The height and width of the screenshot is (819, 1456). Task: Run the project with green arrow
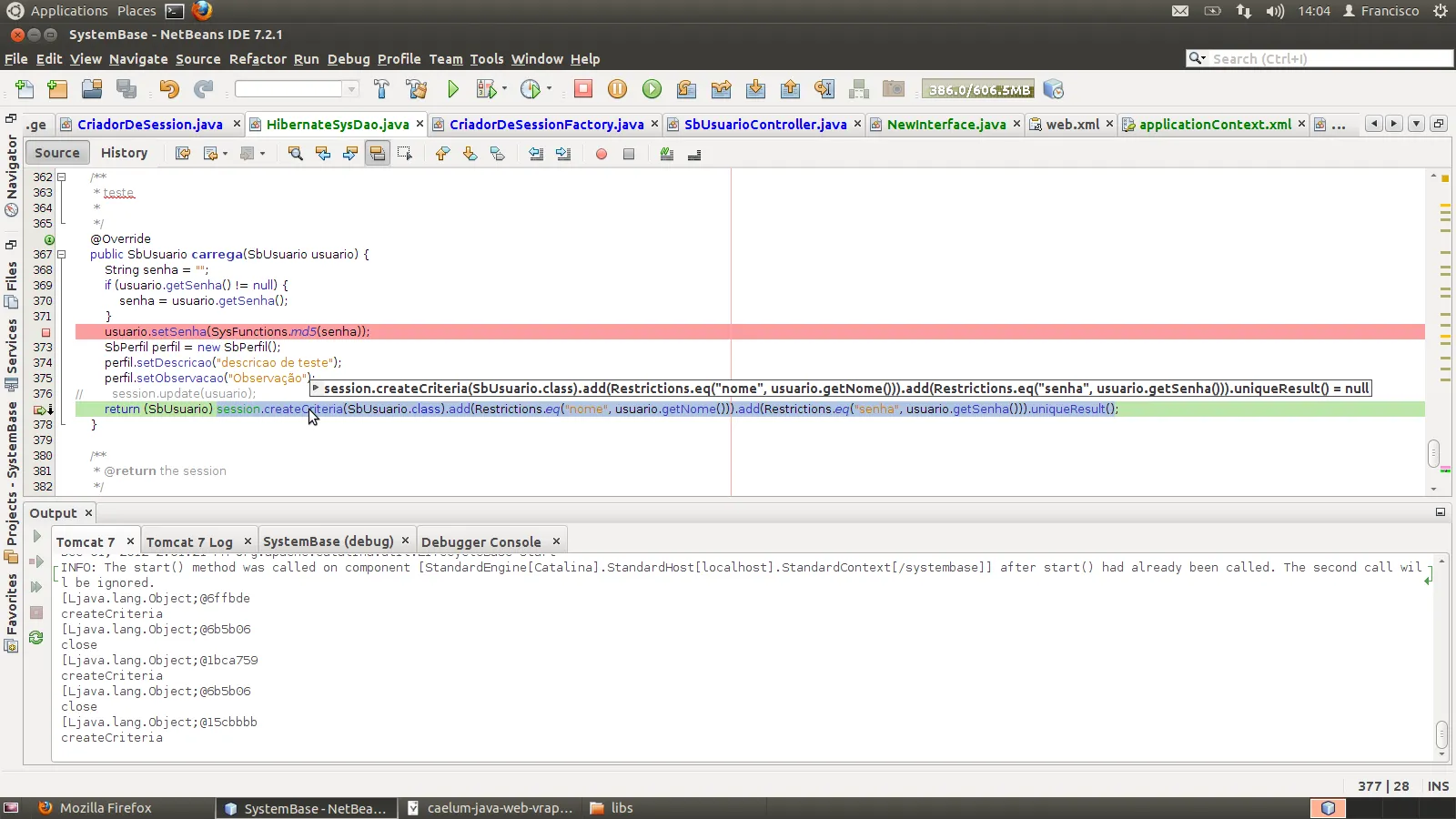pyautogui.click(x=453, y=89)
